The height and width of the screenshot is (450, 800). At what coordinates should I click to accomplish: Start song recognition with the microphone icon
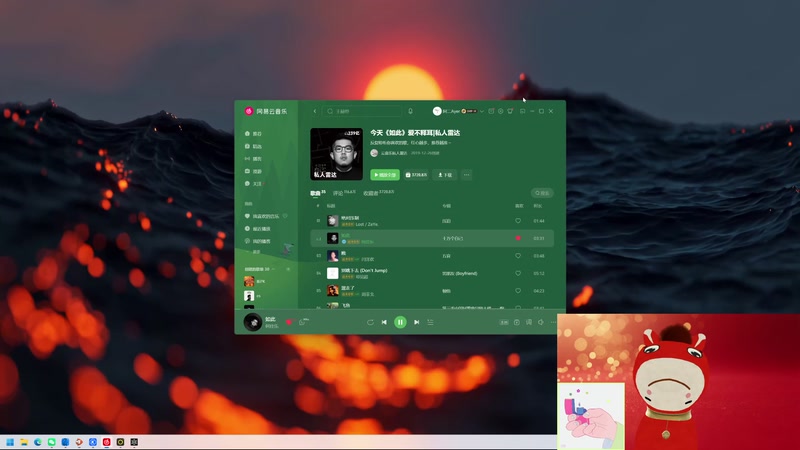coord(410,111)
